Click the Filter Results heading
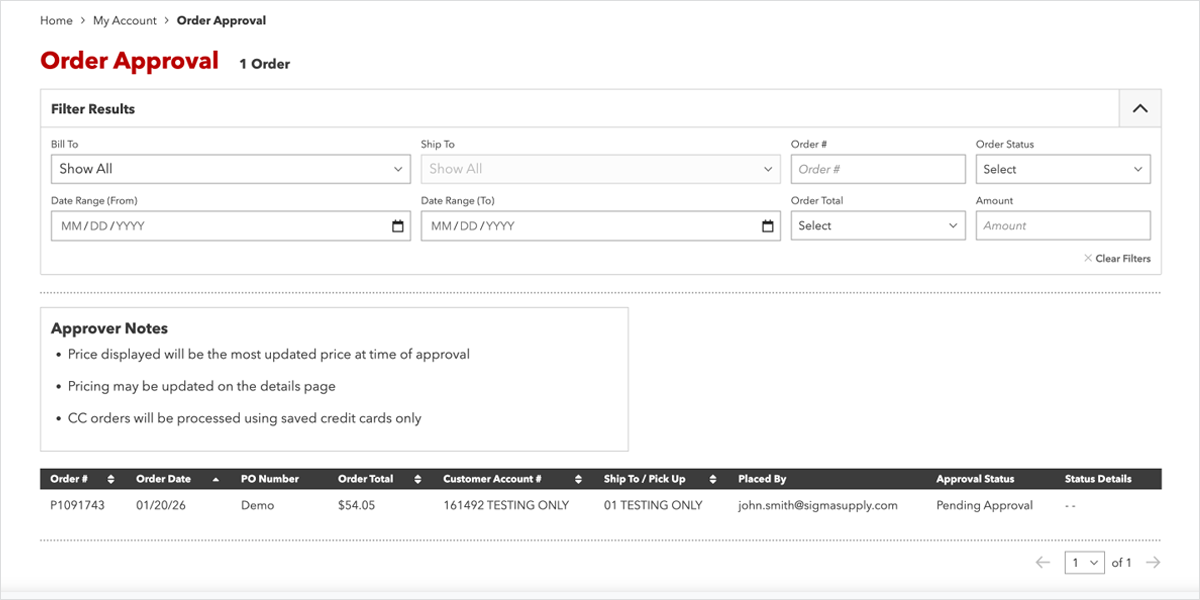 click(x=93, y=109)
